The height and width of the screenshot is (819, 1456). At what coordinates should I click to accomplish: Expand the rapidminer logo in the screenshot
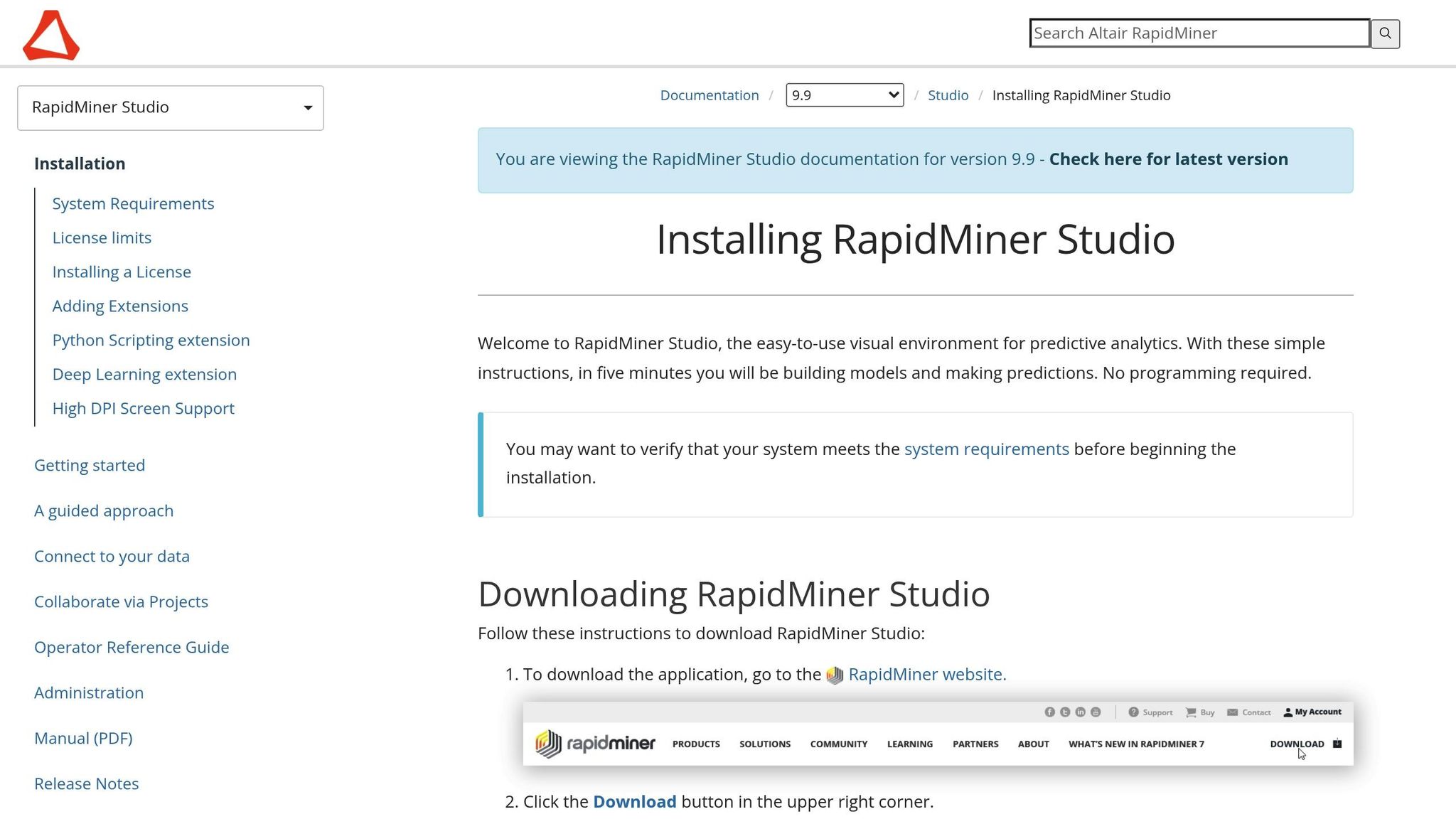(x=594, y=743)
